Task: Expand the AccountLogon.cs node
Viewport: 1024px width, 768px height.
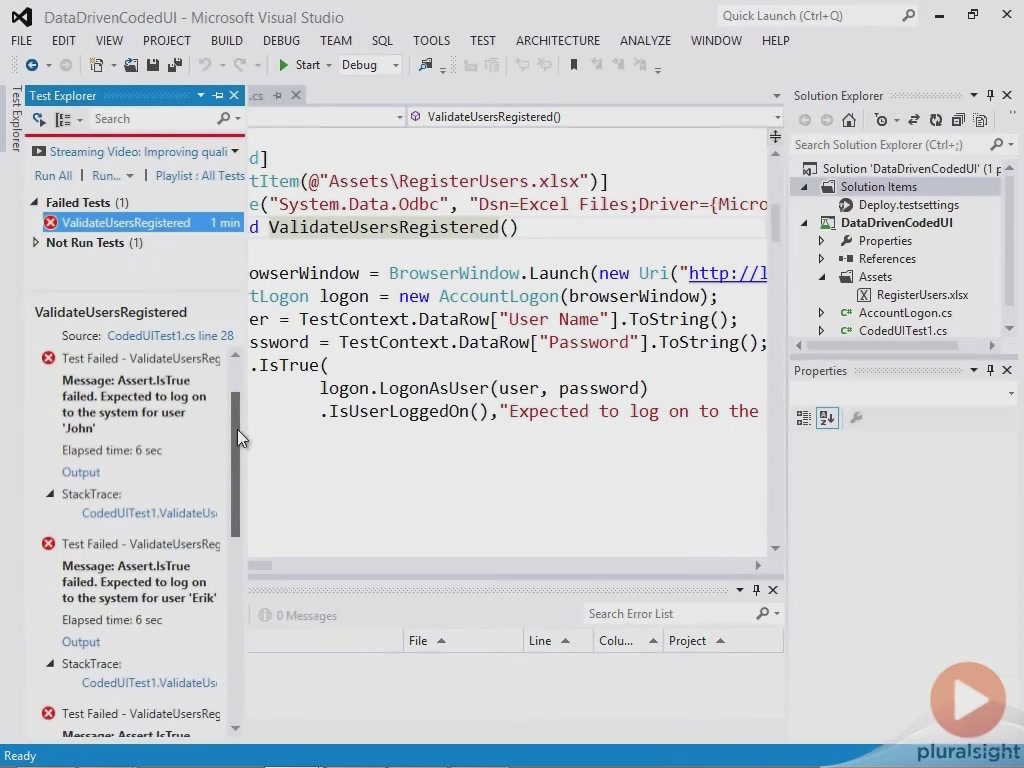Action: coord(822,313)
